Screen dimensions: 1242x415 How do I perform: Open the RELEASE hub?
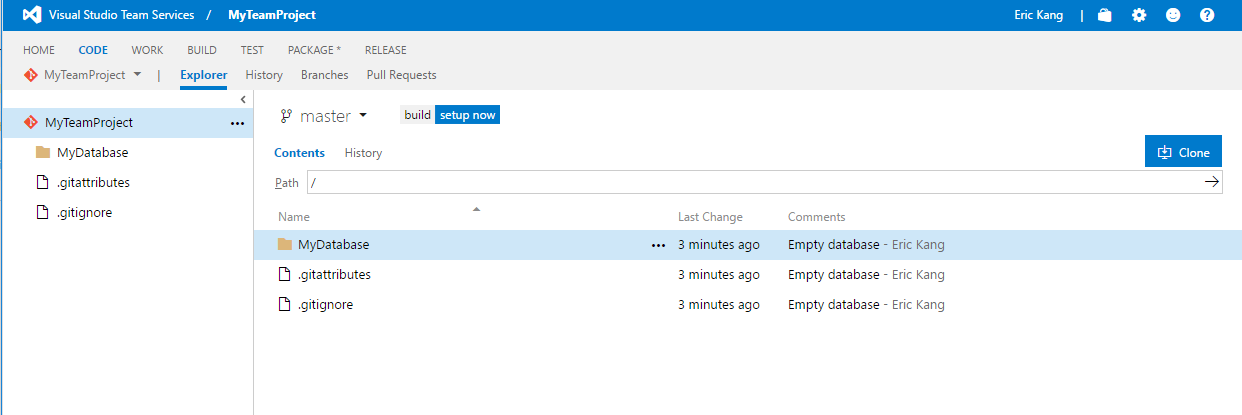pos(385,50)
